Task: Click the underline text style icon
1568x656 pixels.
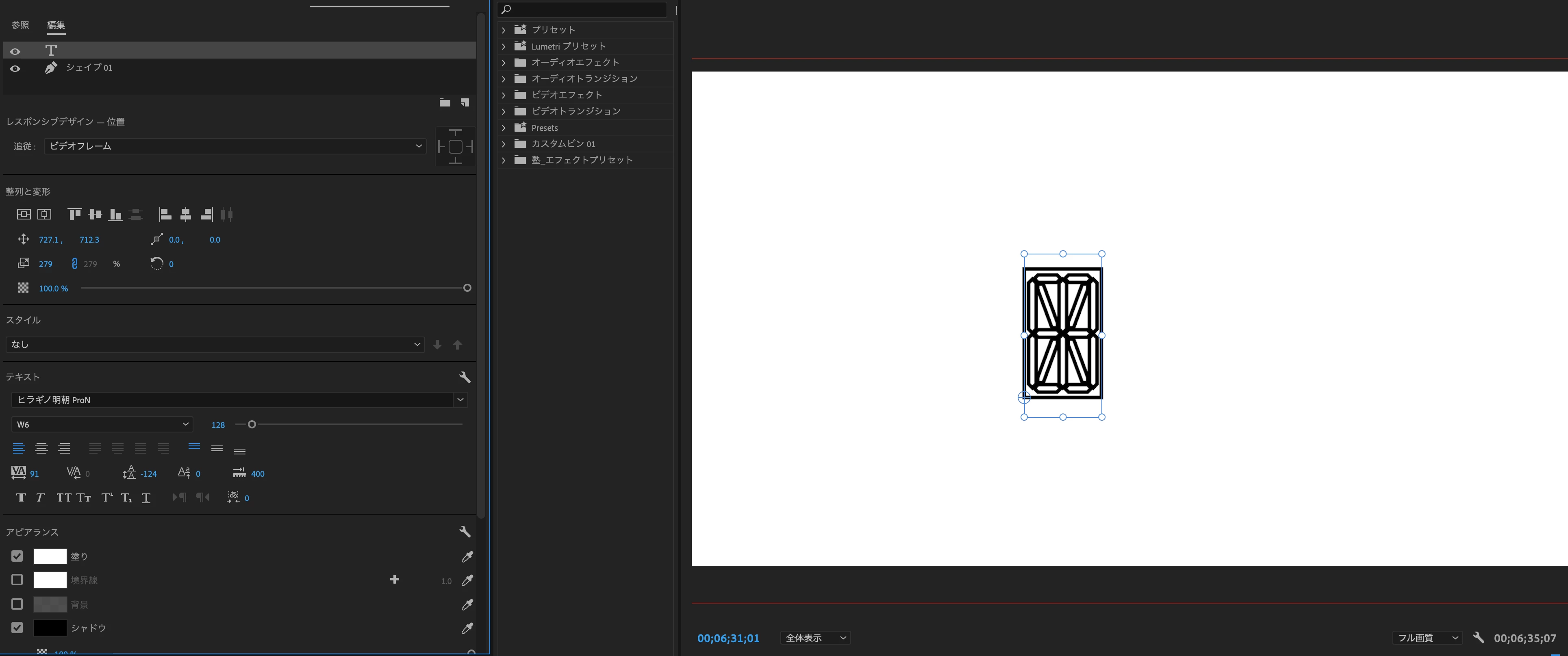Action: [x=146, y=498]
